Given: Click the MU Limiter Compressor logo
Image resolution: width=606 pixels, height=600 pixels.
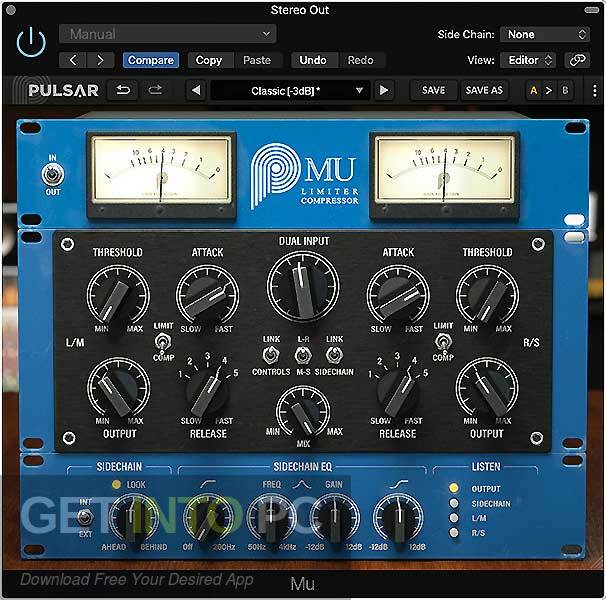Looking at the screenshot, I should pyautogui.click(x=305, y=176).
